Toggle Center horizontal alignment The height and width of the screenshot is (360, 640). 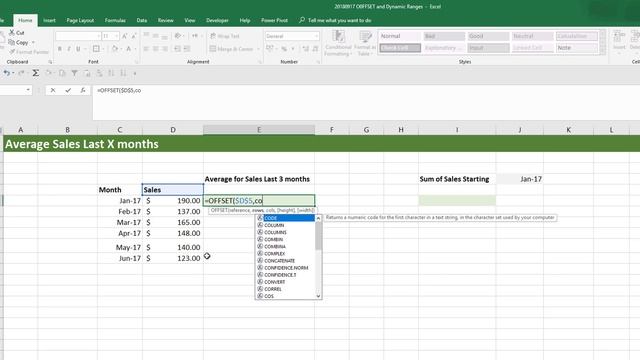point(156,49)
